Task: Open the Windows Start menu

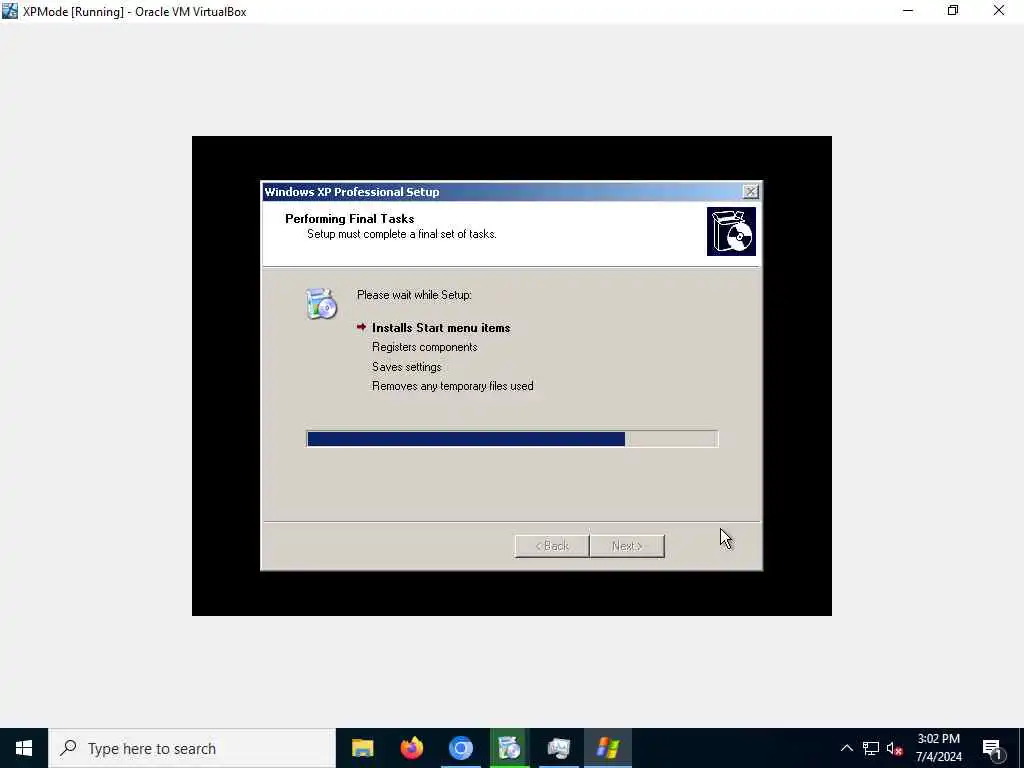Action: [x=24, y=748]
